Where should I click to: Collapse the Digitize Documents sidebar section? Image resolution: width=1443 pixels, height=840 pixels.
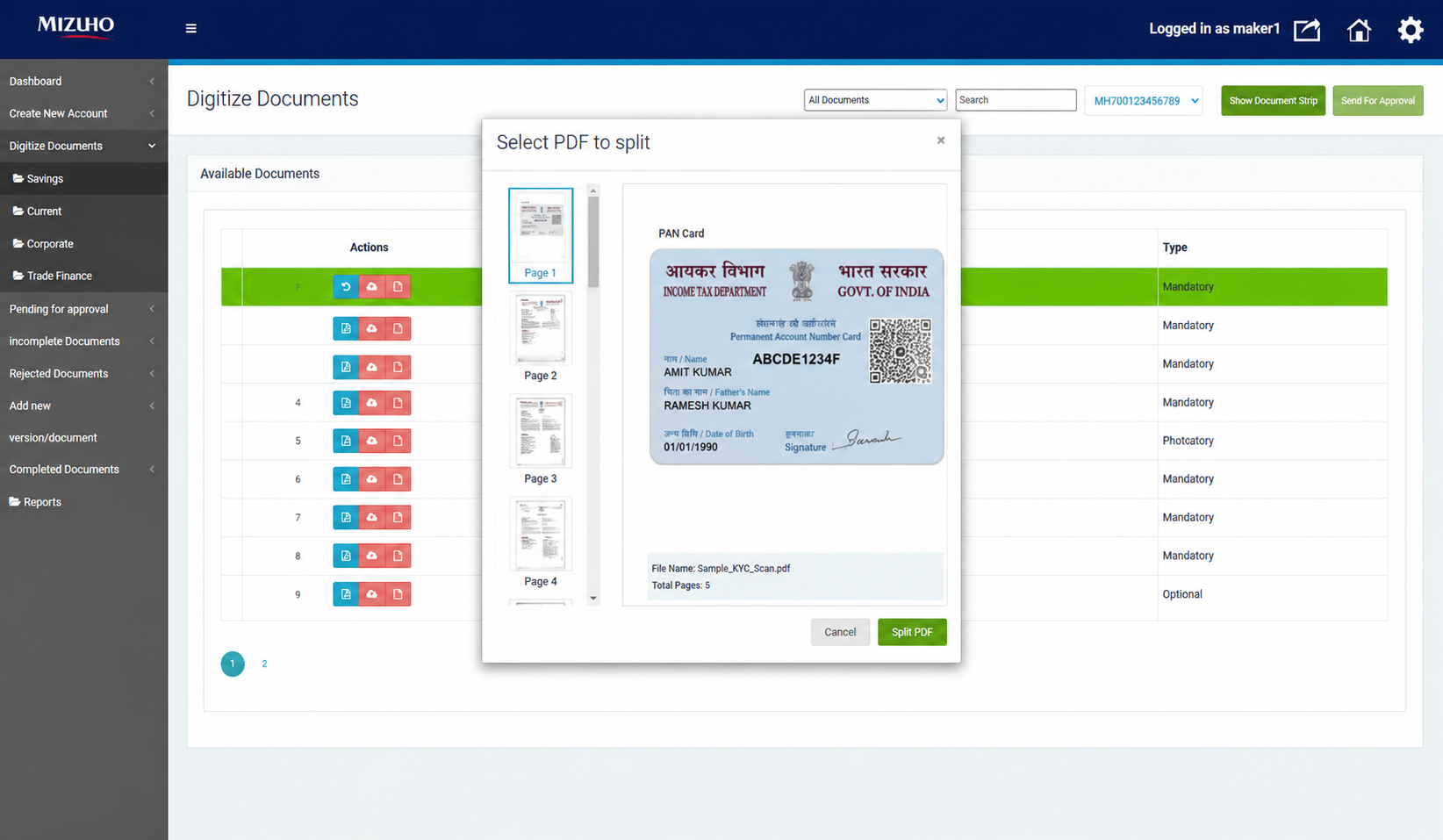[x=83, y=146]
